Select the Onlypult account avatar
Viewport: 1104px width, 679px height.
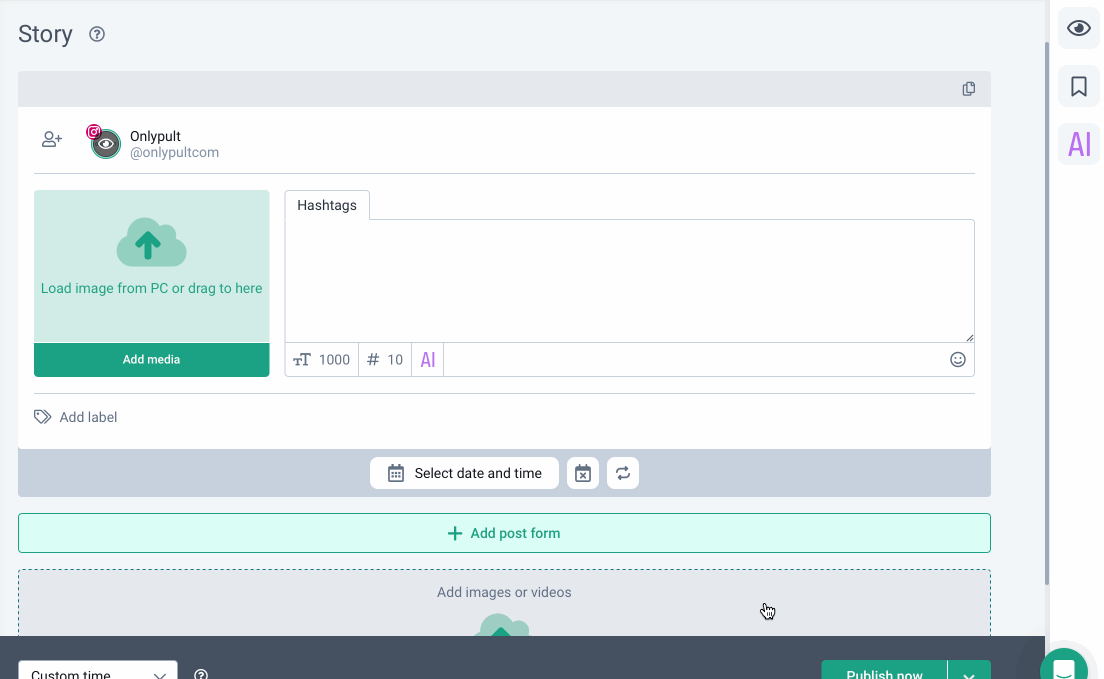point(105,144)
